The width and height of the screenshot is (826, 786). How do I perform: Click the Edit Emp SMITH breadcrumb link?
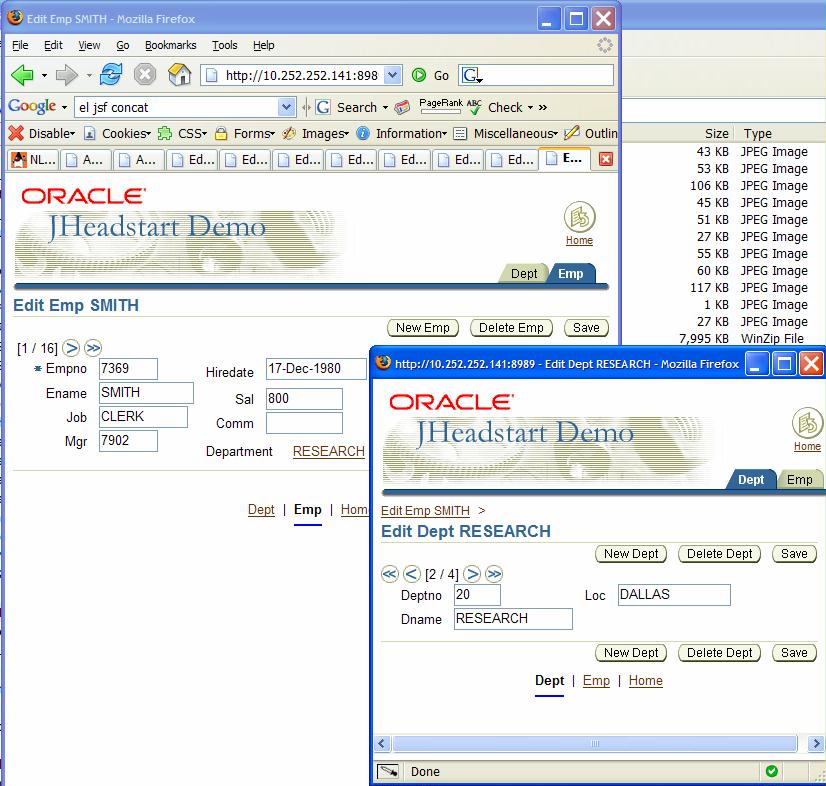(425, 511)
